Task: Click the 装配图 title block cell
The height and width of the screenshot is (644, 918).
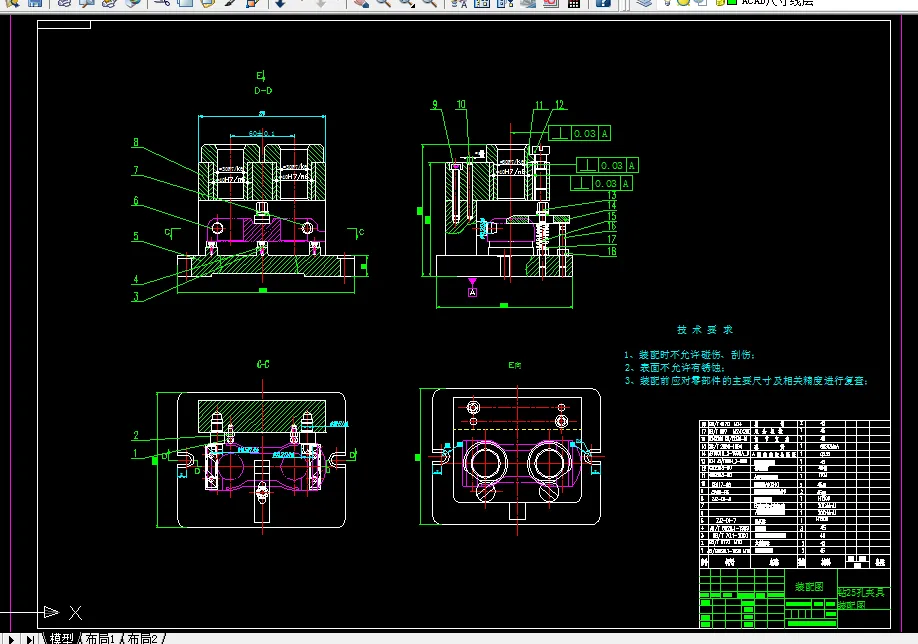Action: 810,587
